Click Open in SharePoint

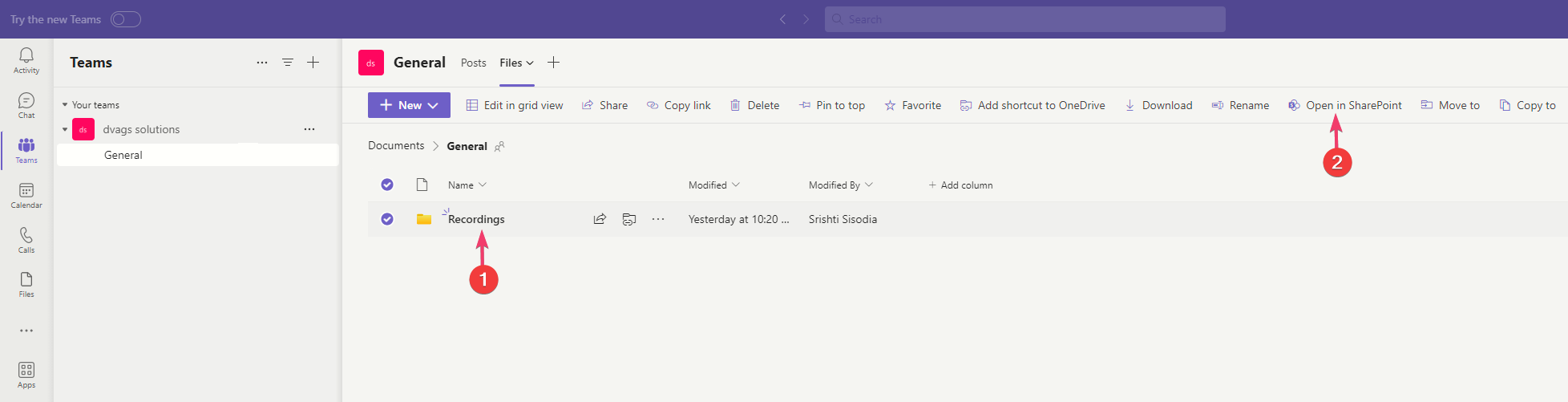tap(1345, 105)
